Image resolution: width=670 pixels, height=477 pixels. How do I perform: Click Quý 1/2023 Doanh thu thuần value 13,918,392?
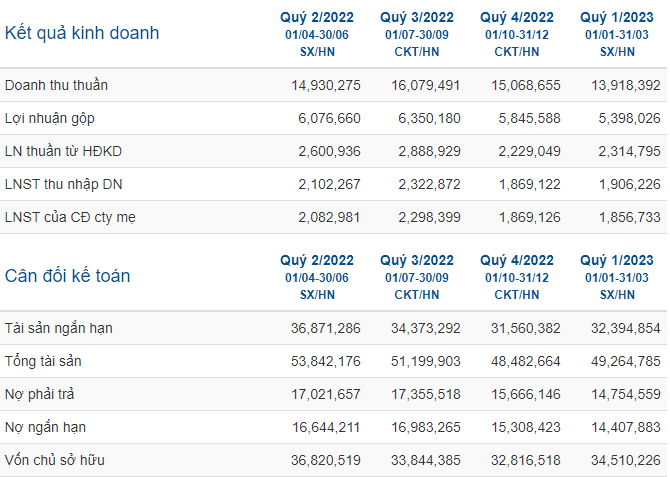coord(626,85)
